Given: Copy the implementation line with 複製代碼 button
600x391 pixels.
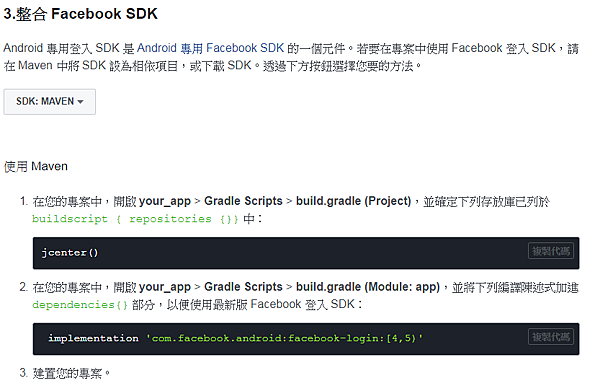Looking at the screenshot, I should (x=551, y=337).
